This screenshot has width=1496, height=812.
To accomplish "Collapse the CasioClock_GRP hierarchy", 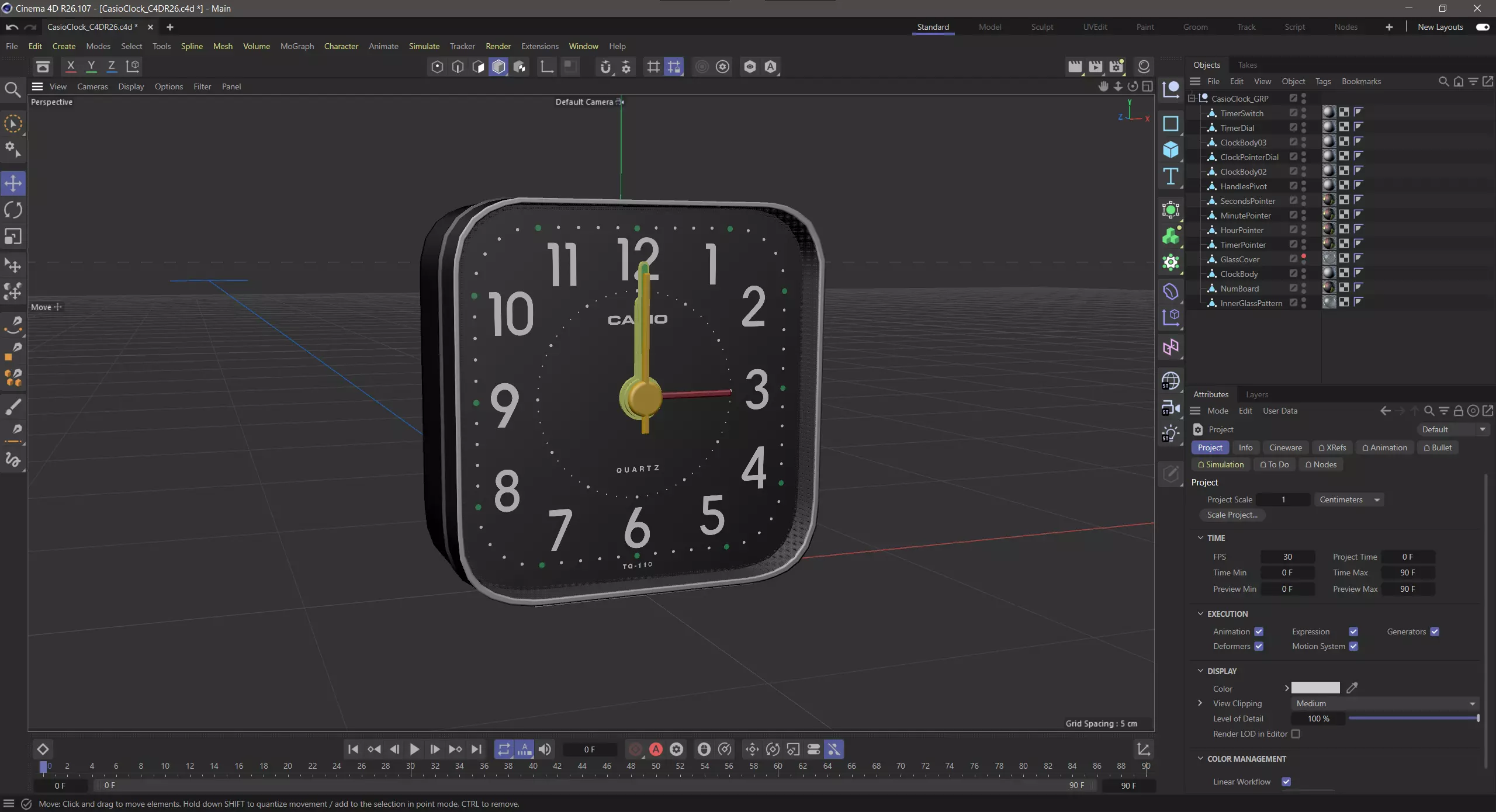I will point(1192,99).
